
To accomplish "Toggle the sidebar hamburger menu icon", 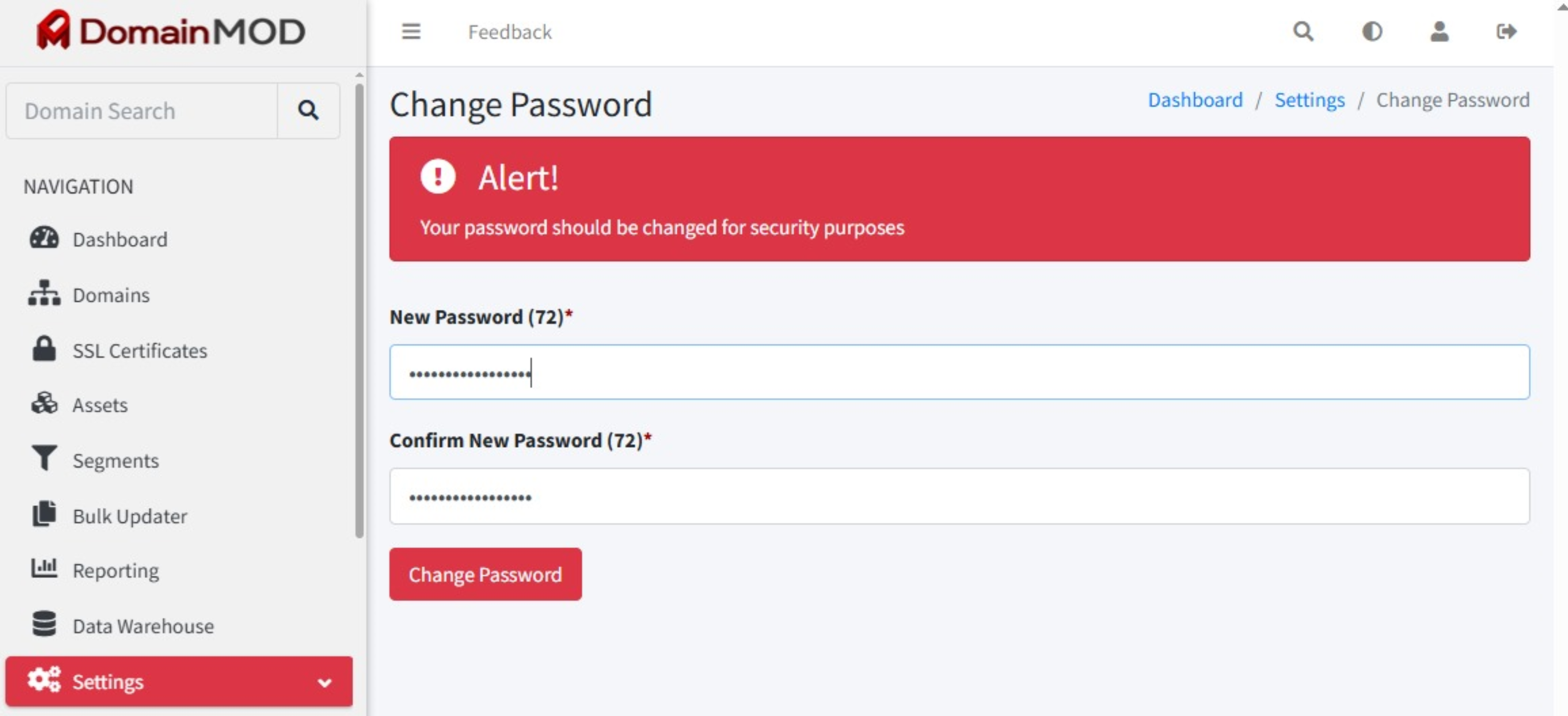I will click(411, 31).
